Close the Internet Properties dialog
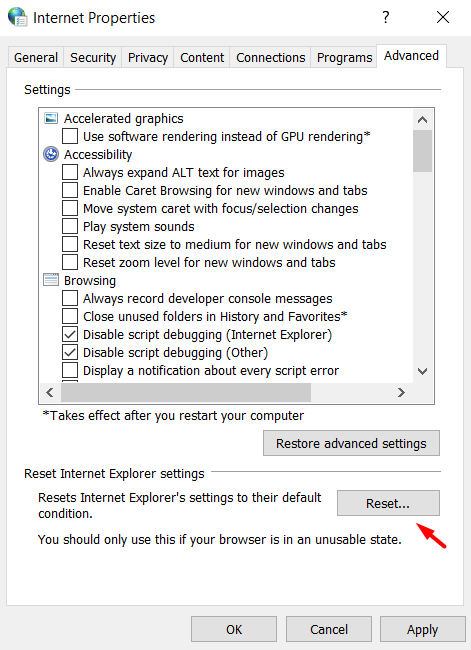This screenshot has height=650, width=471. [443, 17]
